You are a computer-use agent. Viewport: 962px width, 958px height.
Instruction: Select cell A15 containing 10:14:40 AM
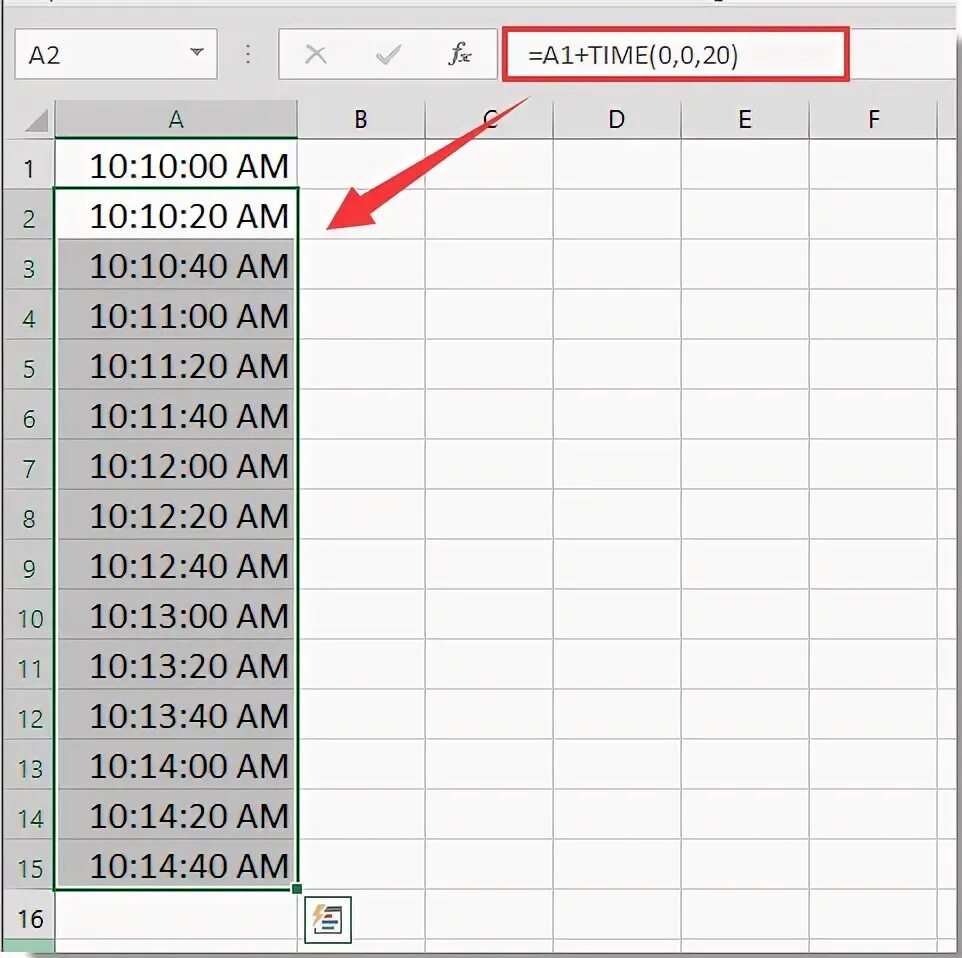pos(176,866)
